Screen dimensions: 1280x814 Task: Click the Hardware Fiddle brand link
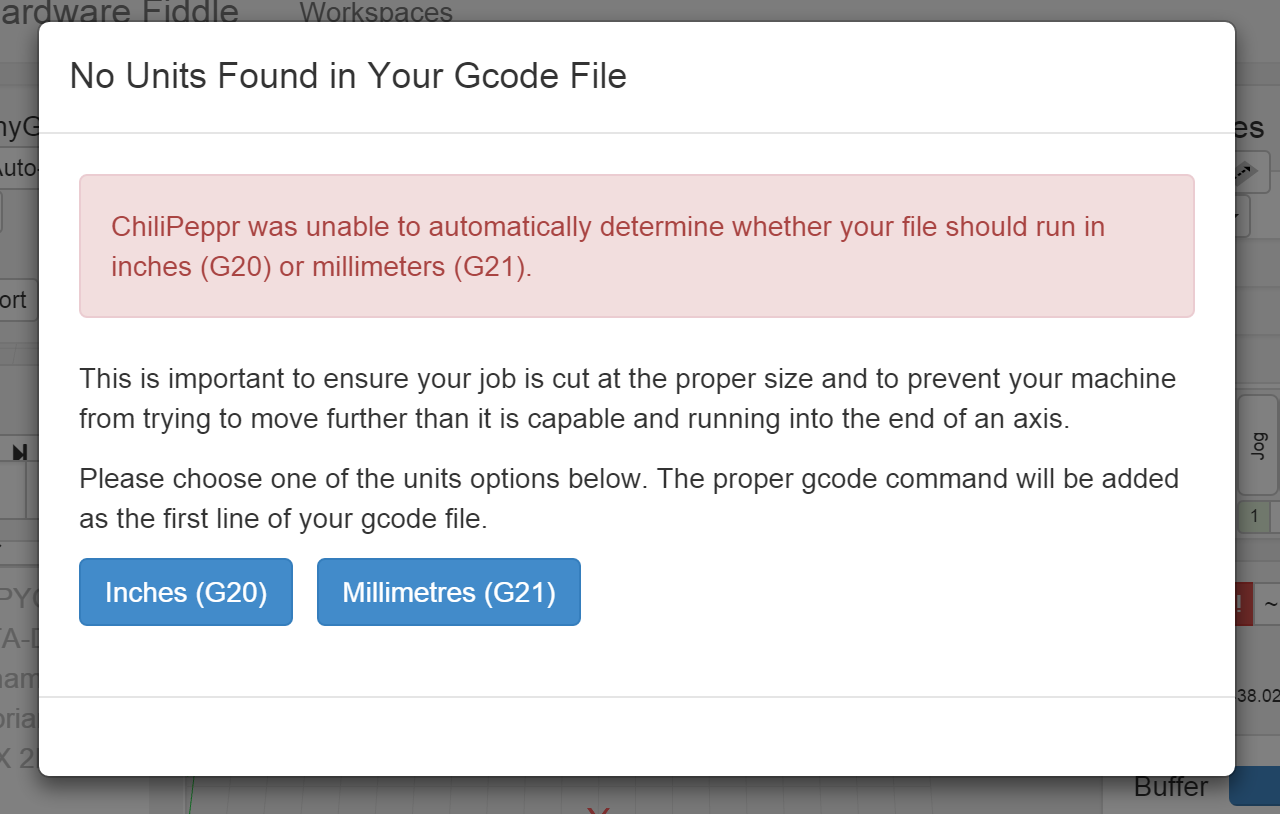pyautogui.click(x=120, y=12)
